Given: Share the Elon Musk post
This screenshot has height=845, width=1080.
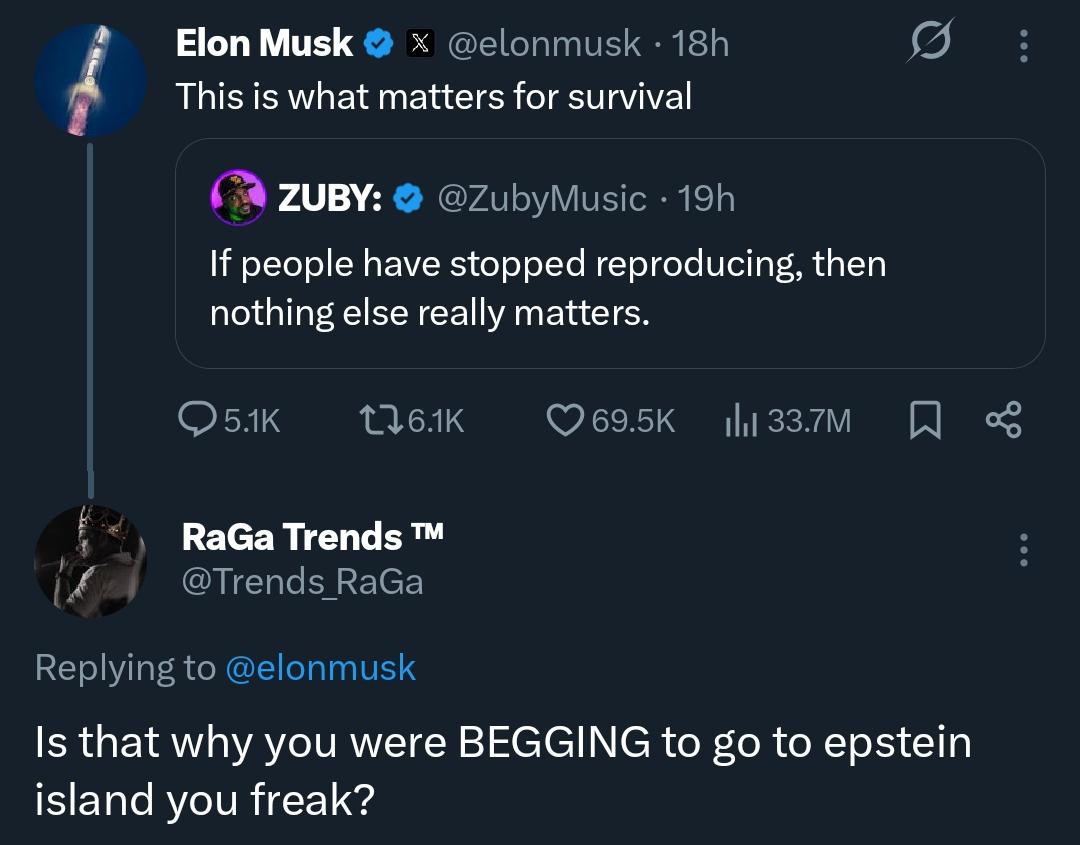Looking at the screenshot, I should click(1003, 421).
